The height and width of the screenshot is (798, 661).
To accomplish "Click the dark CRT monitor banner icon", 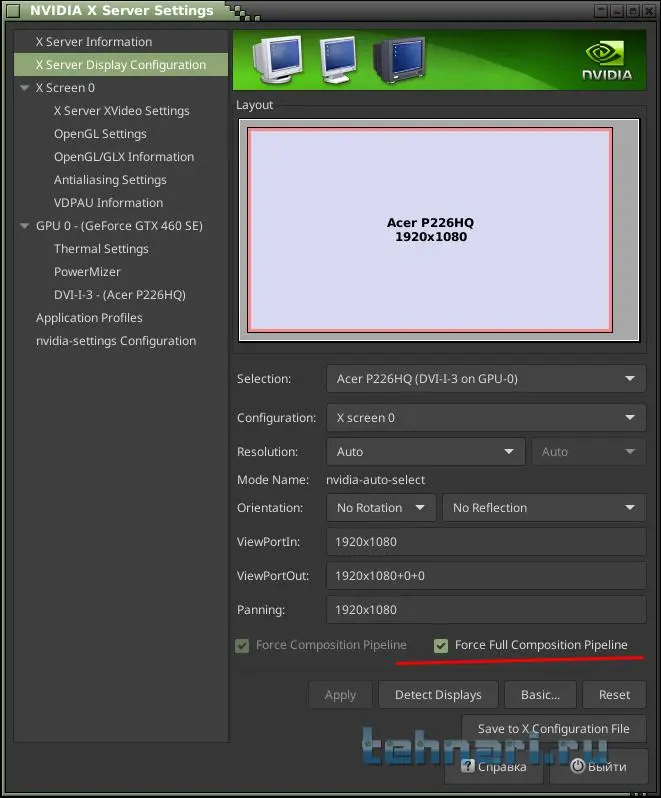I will coord(399,60).
